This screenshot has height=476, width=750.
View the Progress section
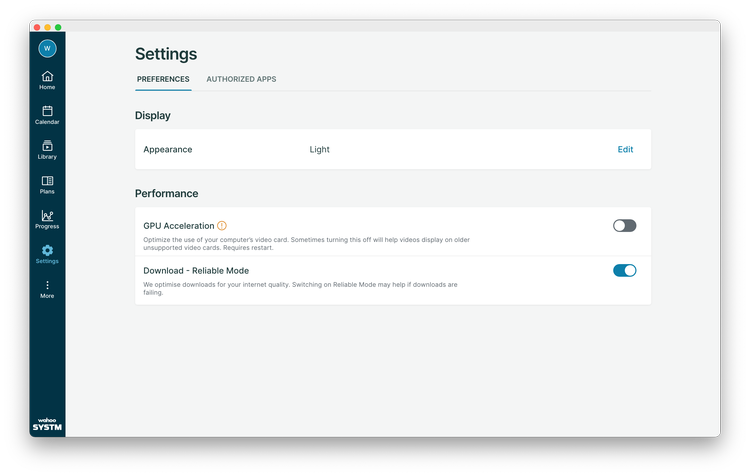pos(47,220)
